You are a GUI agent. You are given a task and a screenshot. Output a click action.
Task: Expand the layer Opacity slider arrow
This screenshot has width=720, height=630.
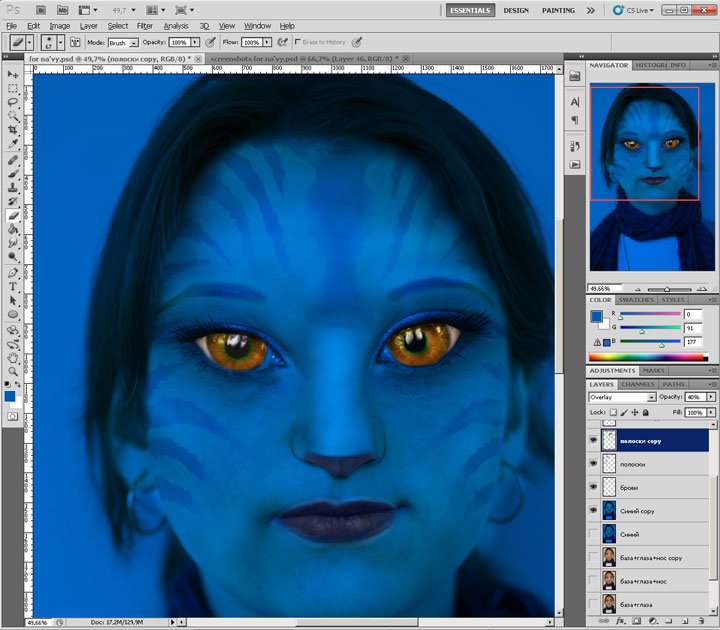pyautogui.click(x=712, y=397)
